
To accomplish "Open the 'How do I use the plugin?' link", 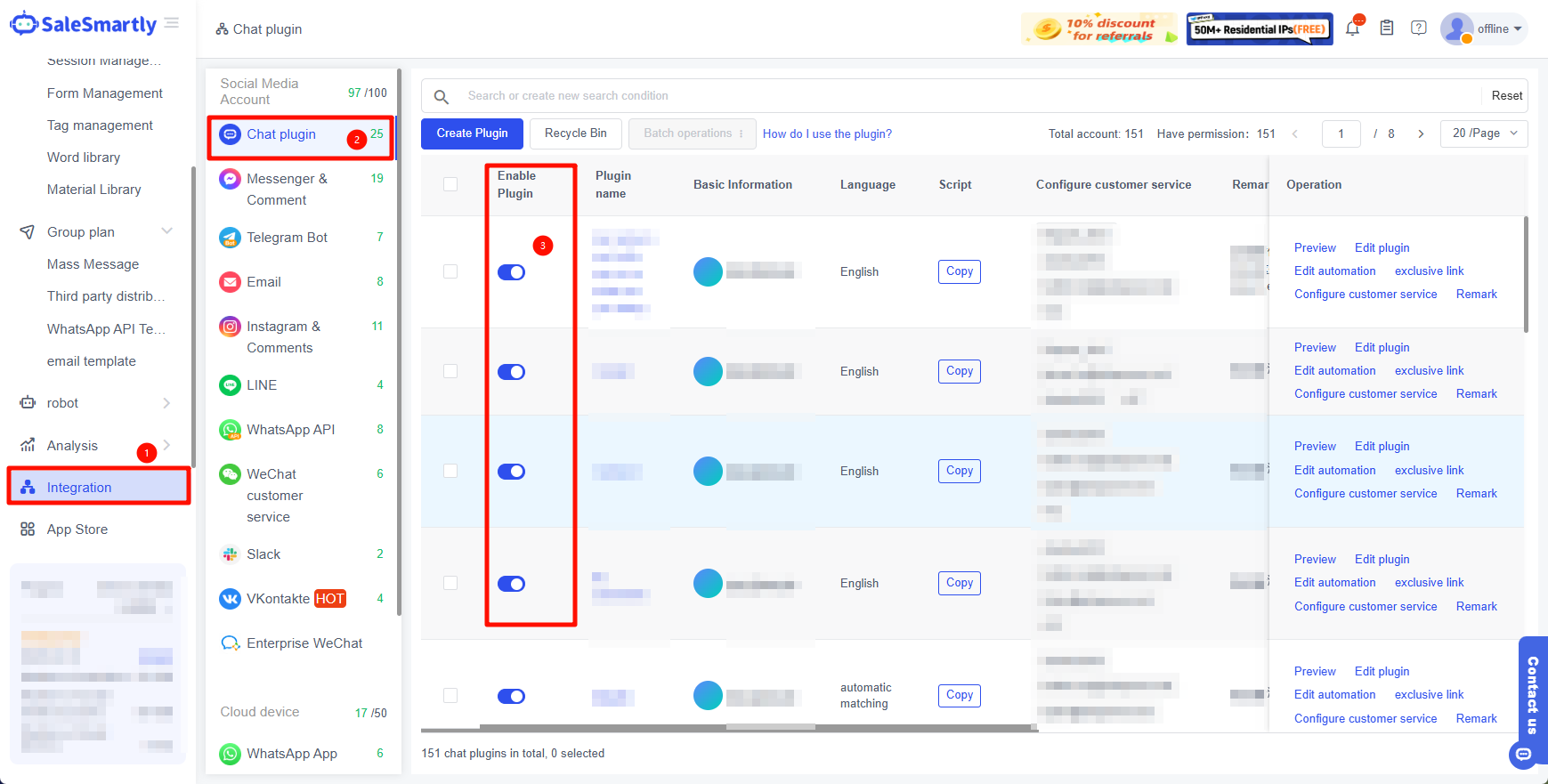I will coord(827,134).
